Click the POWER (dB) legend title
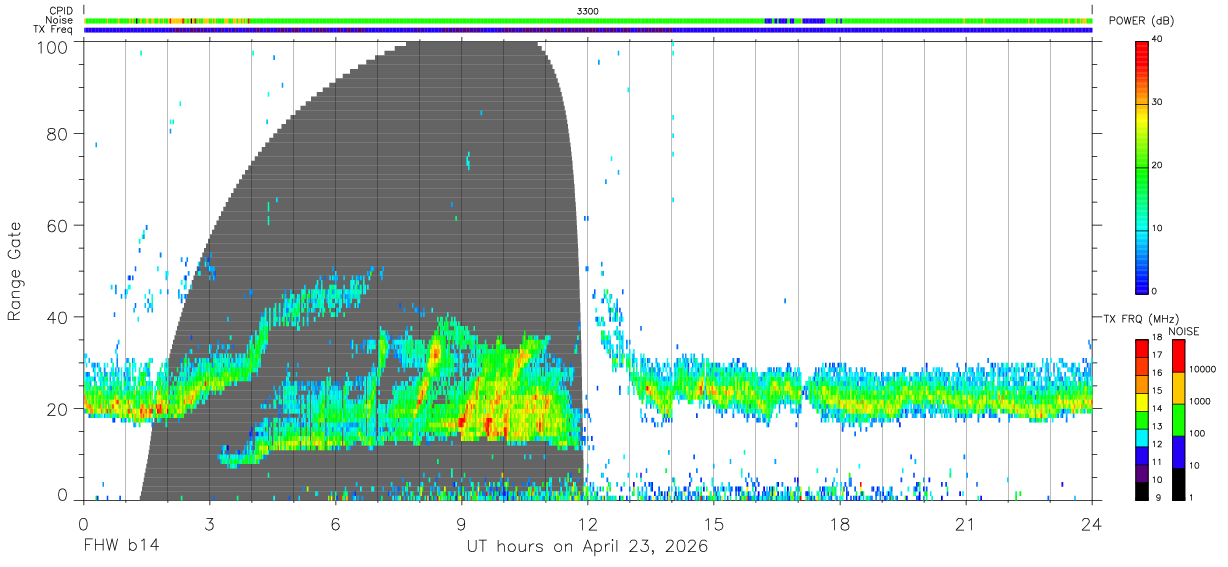 pyautogui.click(x=1141, y=21)
